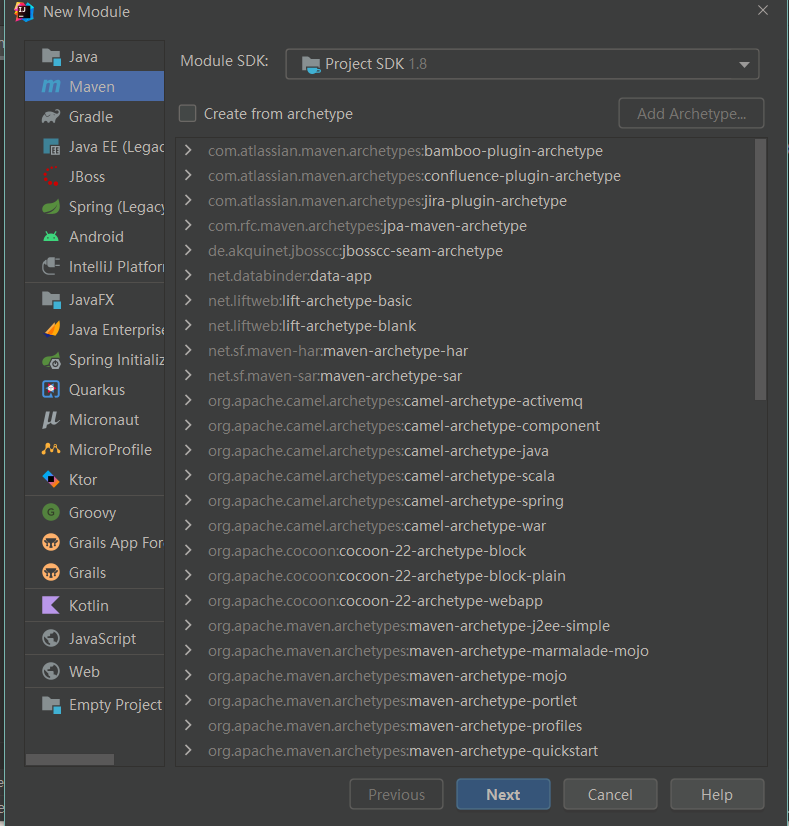Click the IntelliJ Platform Plugin icon
789x826 pixels.
(x=51, y=267)
